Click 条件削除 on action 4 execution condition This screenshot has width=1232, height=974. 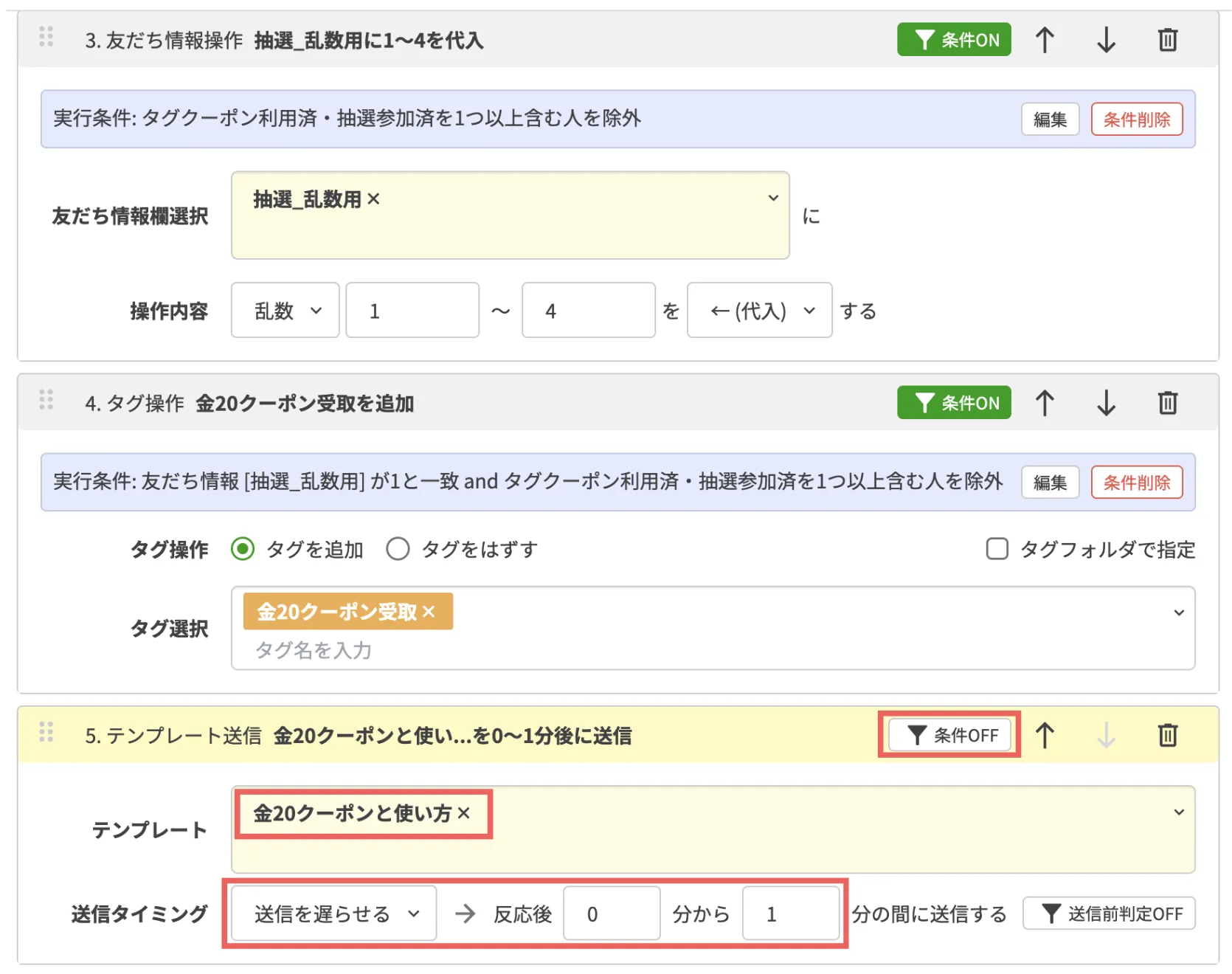[1137, 483]
